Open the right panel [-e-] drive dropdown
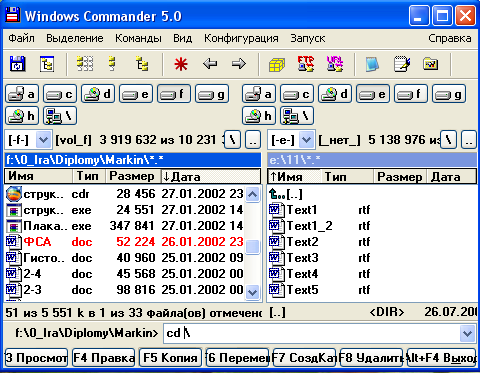The image size is (480, 373). (306, 140)
